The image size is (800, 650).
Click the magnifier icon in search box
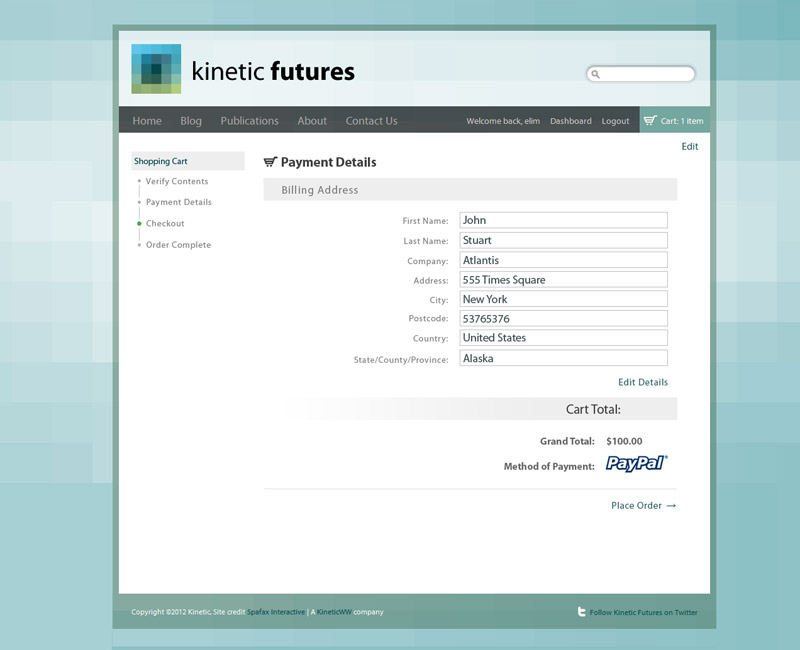tap(595, 74)
